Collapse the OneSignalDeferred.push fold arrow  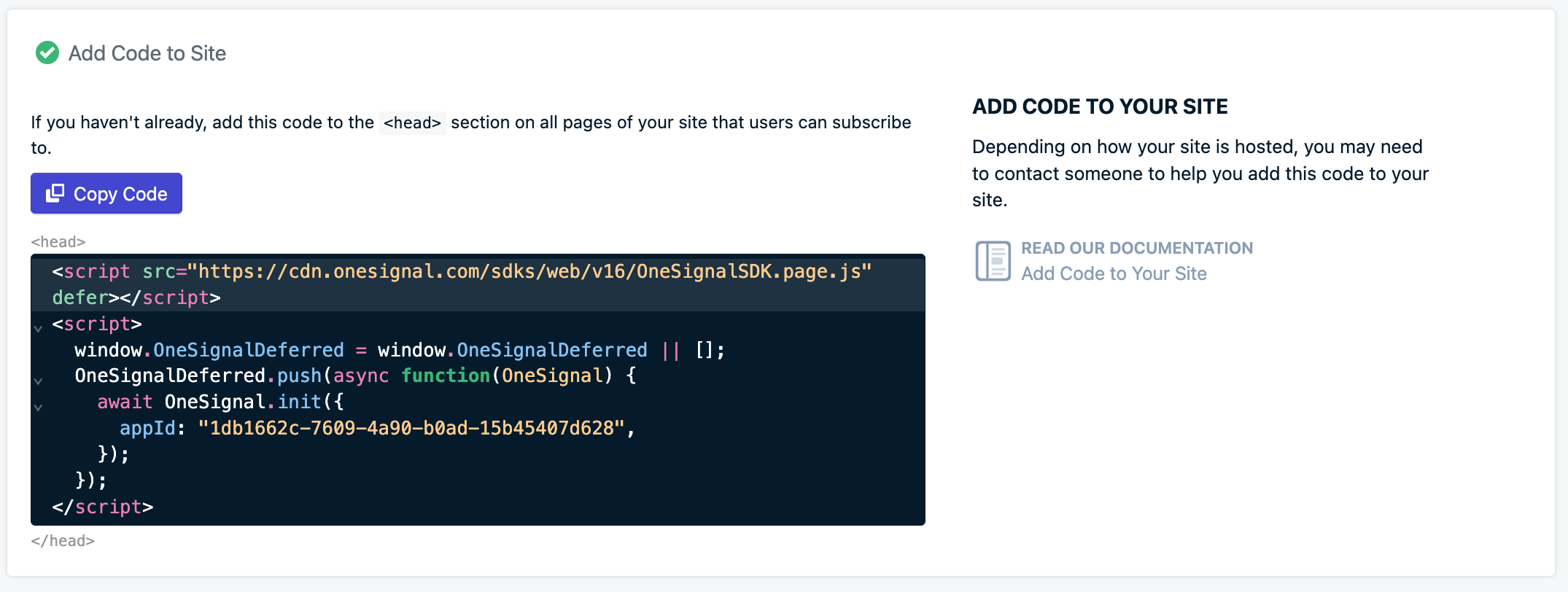click(38, 381)
